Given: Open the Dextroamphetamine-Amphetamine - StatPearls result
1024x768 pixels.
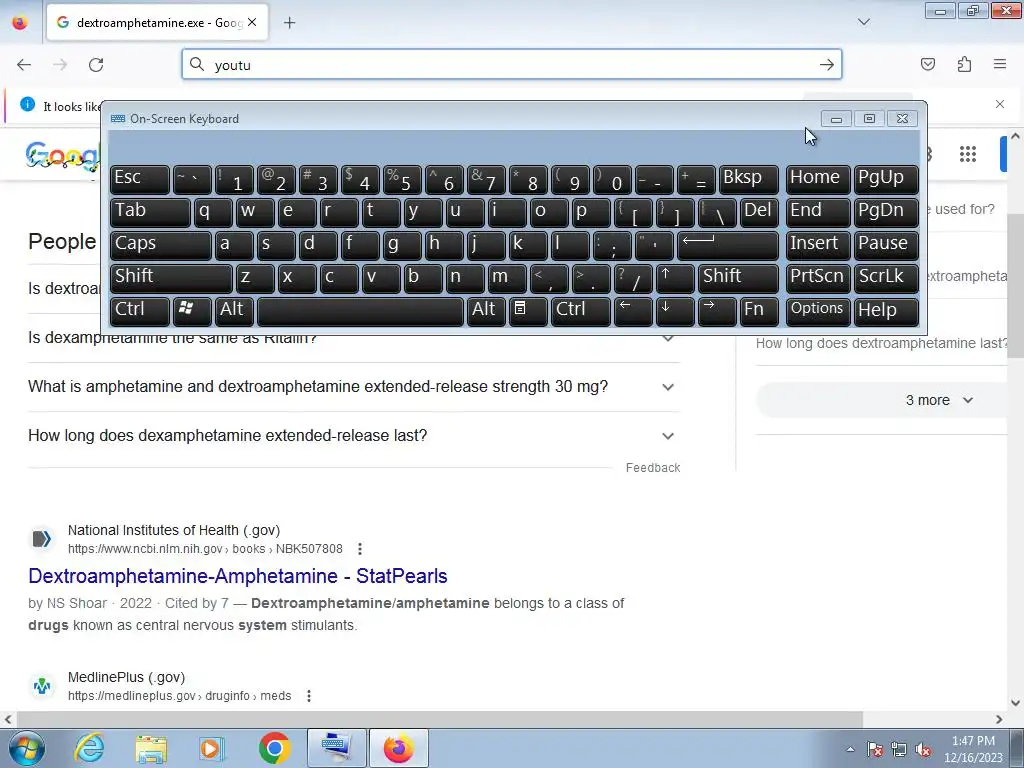Looking at the screenshot, I should (238, 576).
